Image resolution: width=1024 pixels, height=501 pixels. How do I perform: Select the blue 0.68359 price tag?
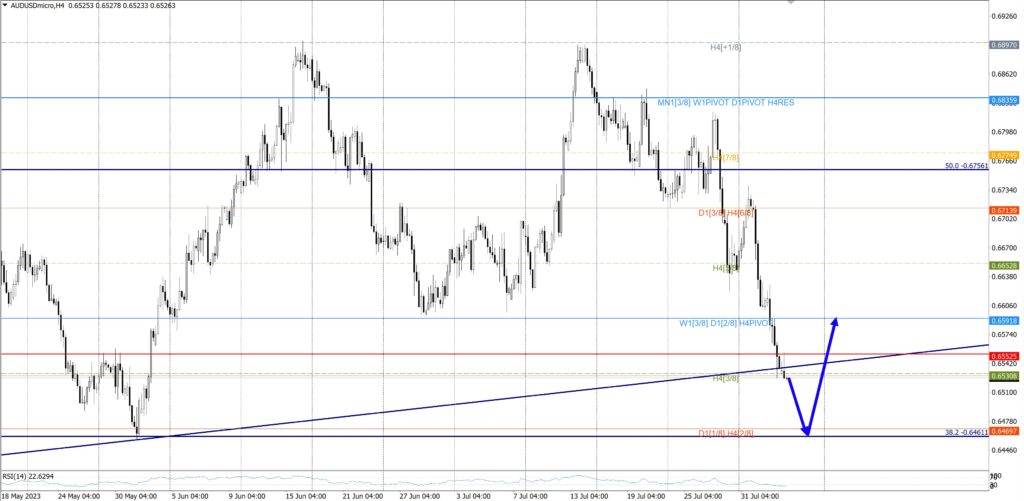[x=1004, y=100]
